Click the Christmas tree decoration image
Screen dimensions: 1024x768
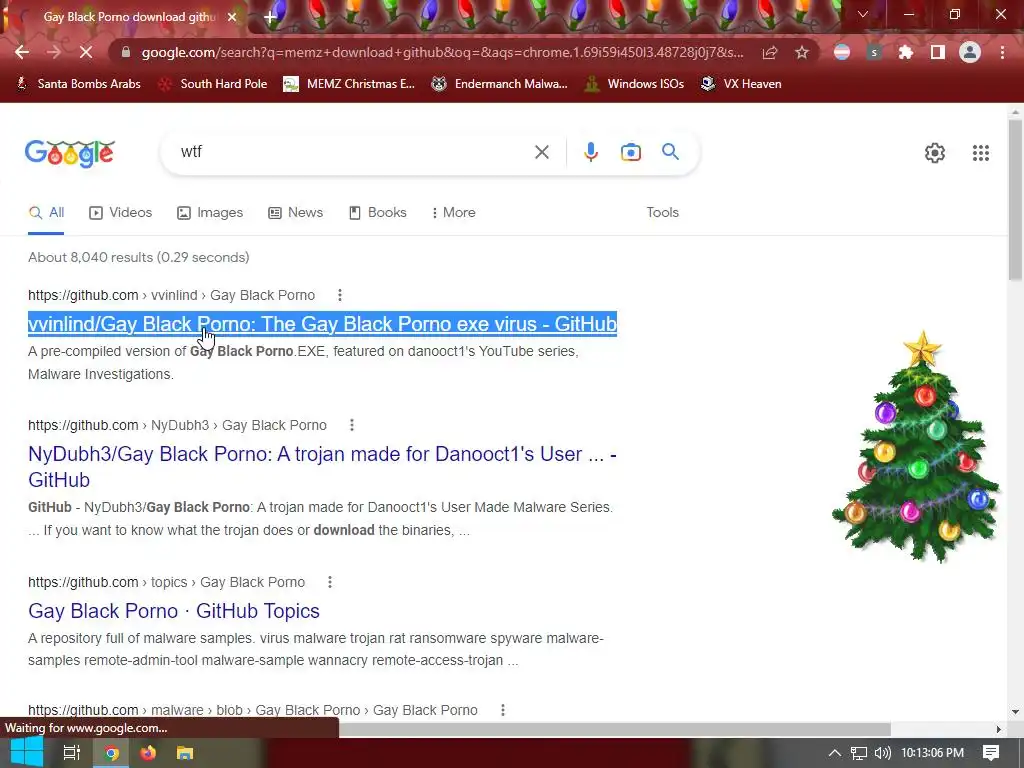click(917, 447)
